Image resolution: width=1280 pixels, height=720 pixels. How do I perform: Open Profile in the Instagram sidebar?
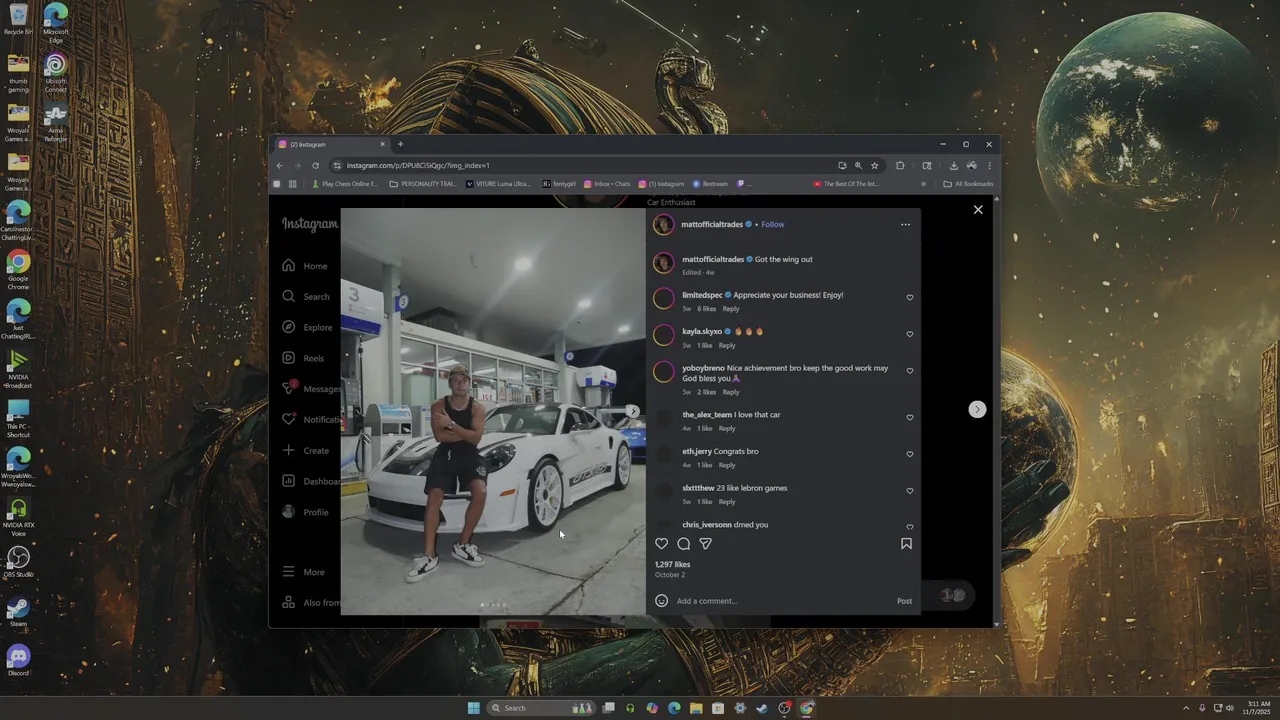305,512
